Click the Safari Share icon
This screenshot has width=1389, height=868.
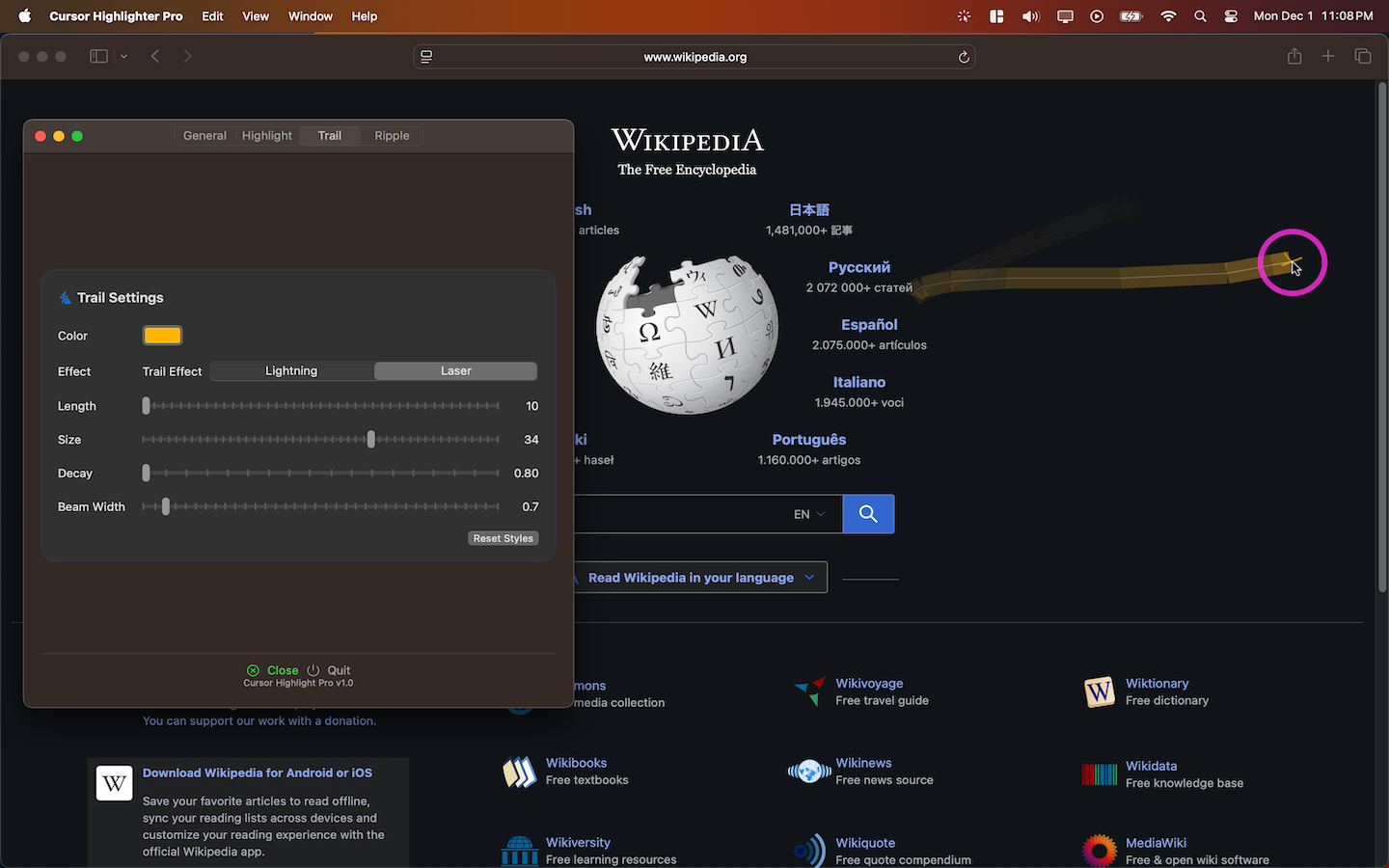[1294, 56]
